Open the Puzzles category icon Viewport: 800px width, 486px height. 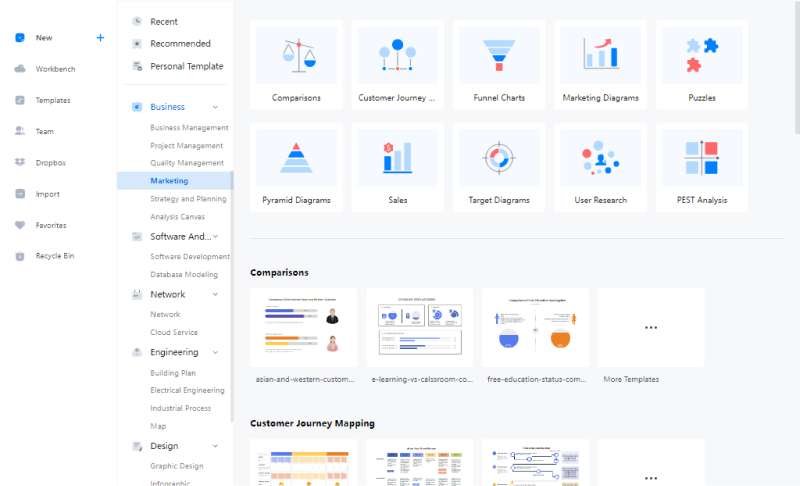702,55
